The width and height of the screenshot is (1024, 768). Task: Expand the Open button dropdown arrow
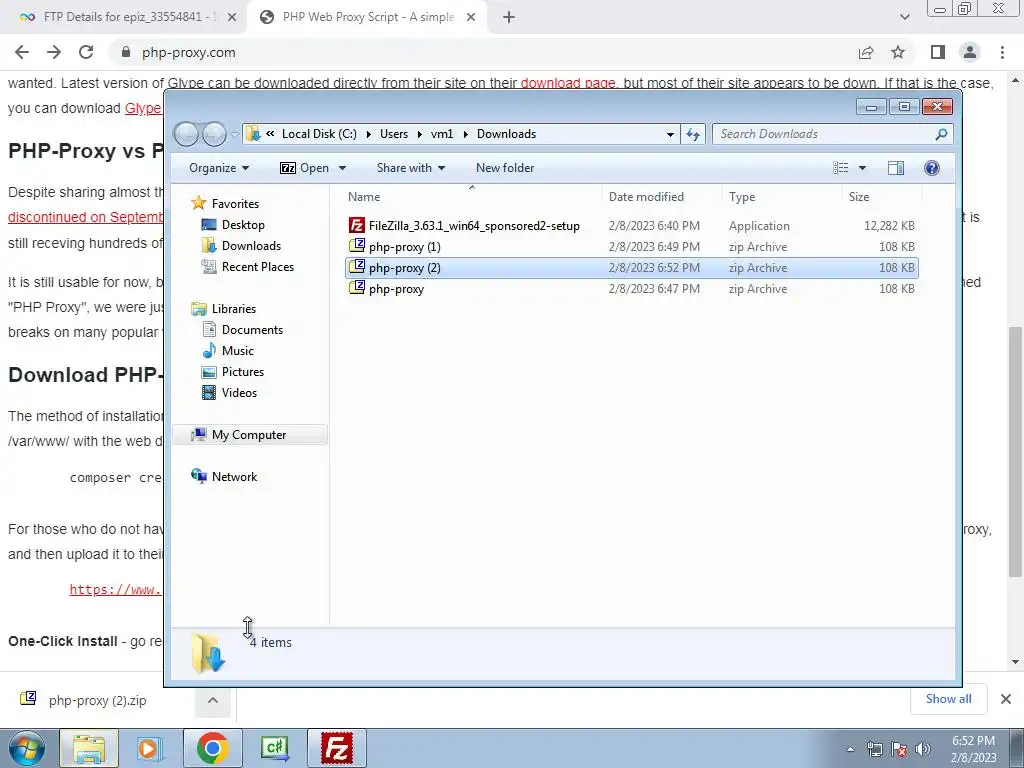pyautogui.click(x=342, y=168)
